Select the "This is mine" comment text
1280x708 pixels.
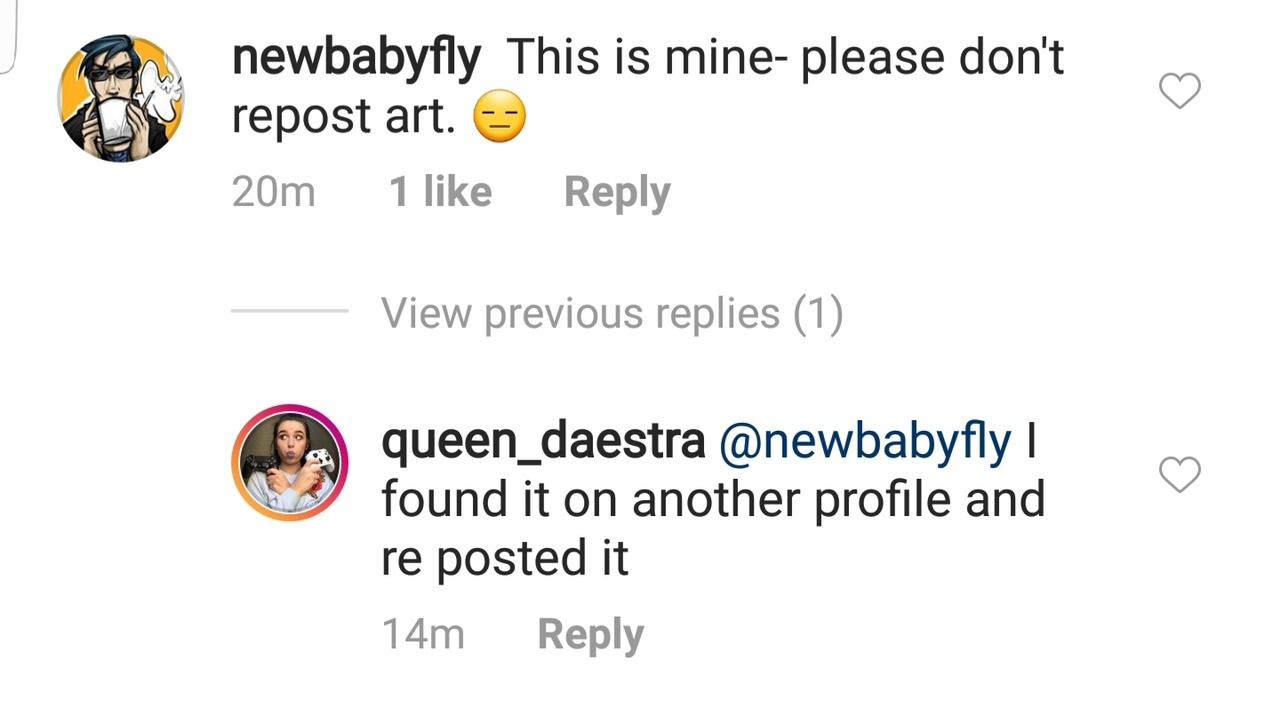[x=785, y=58]
